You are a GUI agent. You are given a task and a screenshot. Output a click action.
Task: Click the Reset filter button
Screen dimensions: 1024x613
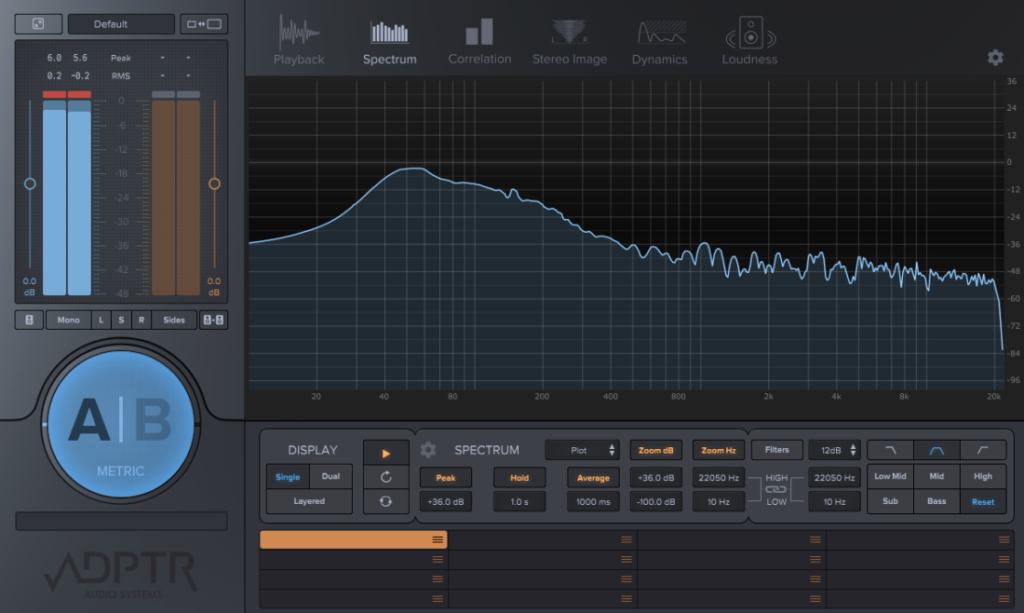coord(983,502)
